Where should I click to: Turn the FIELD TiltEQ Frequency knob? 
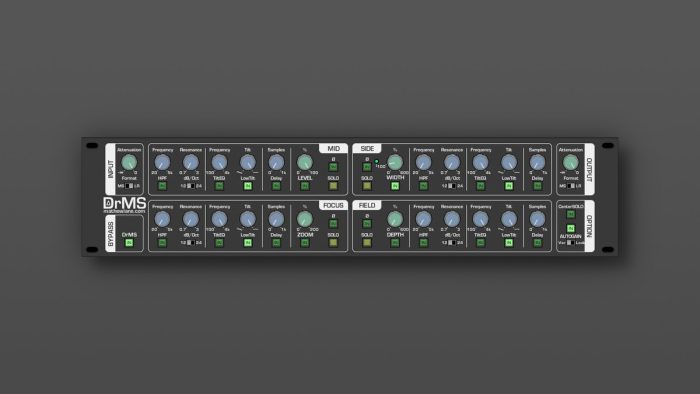coord(480,219)
